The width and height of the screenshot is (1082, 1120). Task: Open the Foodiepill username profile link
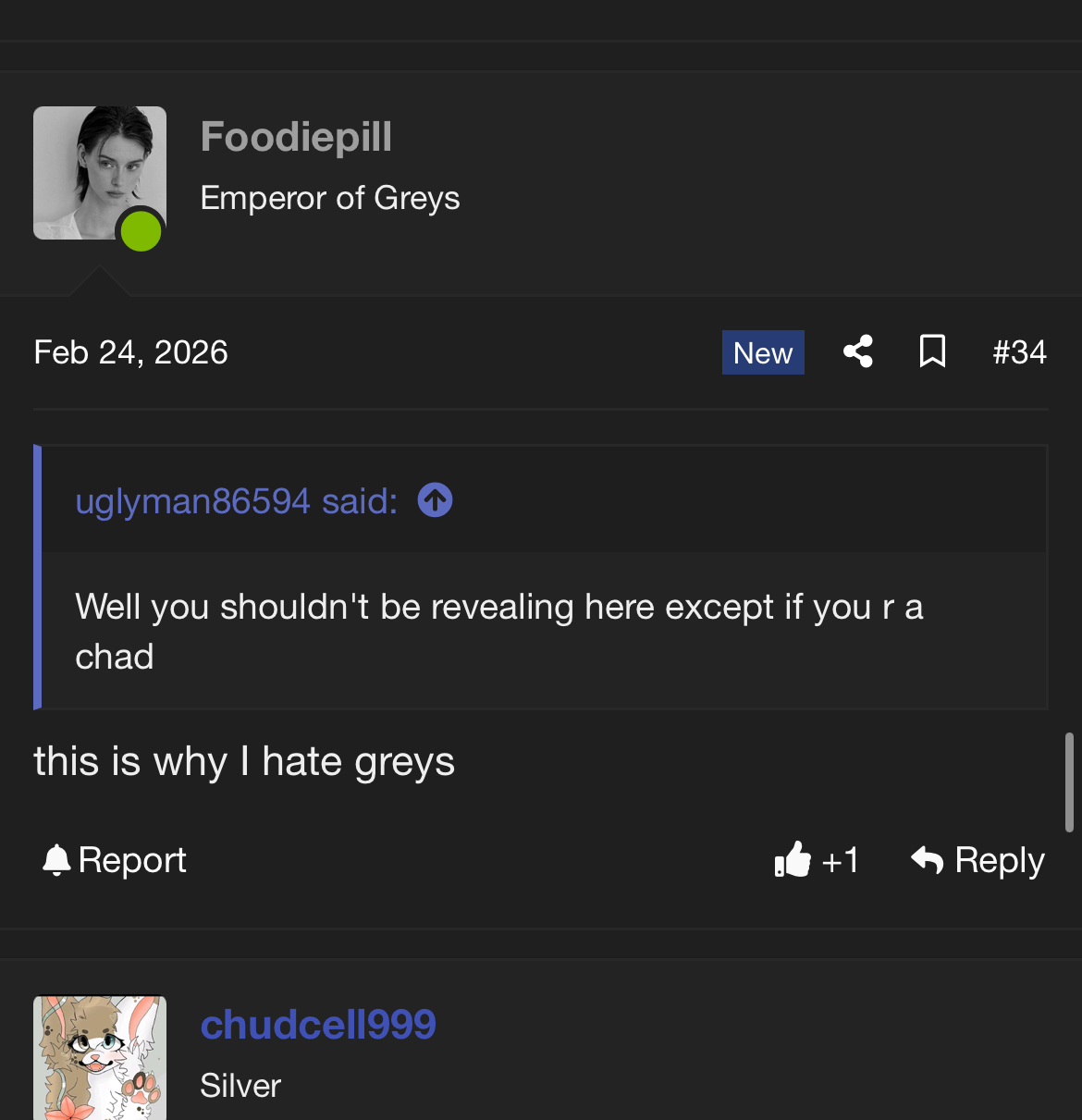[296, 137]
